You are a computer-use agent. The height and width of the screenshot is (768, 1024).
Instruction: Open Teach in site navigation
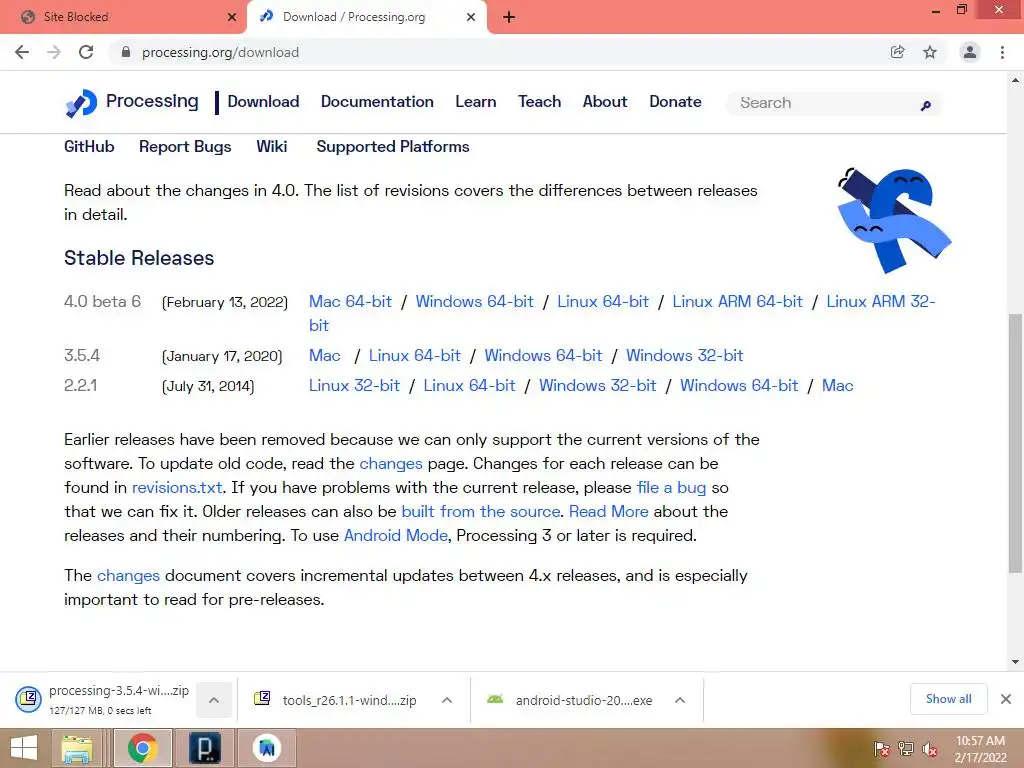[539, 102]
